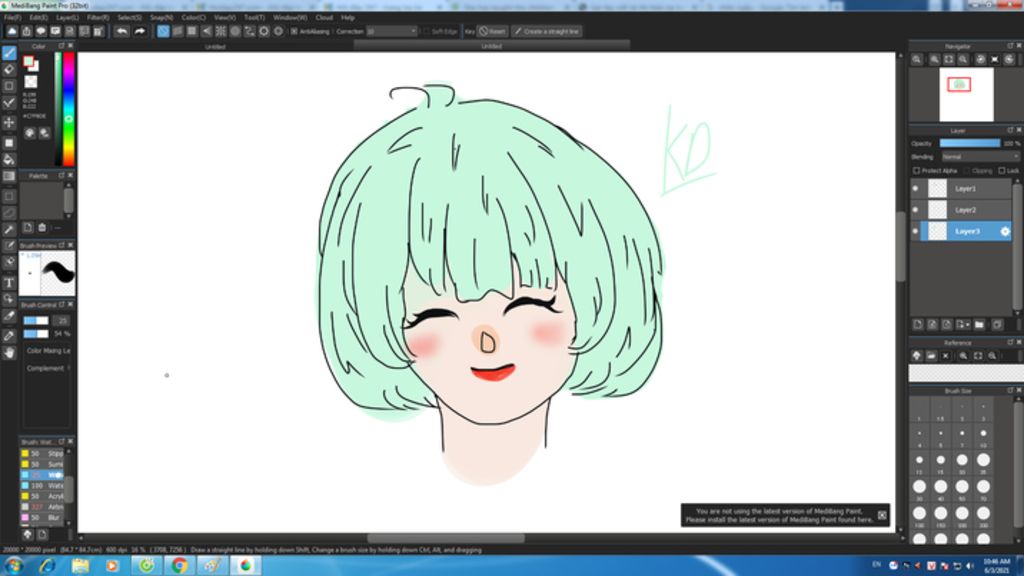Click the taskbar clock showing 10:46 AM
The width and height of the screenshot is (1024, 576).
coord(996,566)
